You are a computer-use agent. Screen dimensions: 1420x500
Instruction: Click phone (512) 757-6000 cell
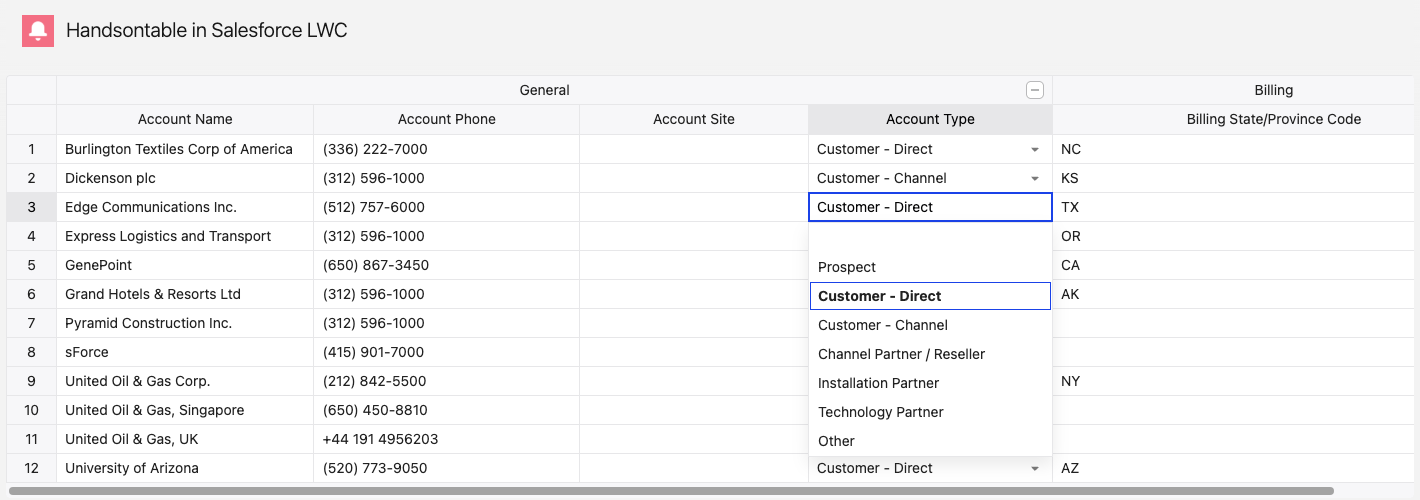coord(447,207)
